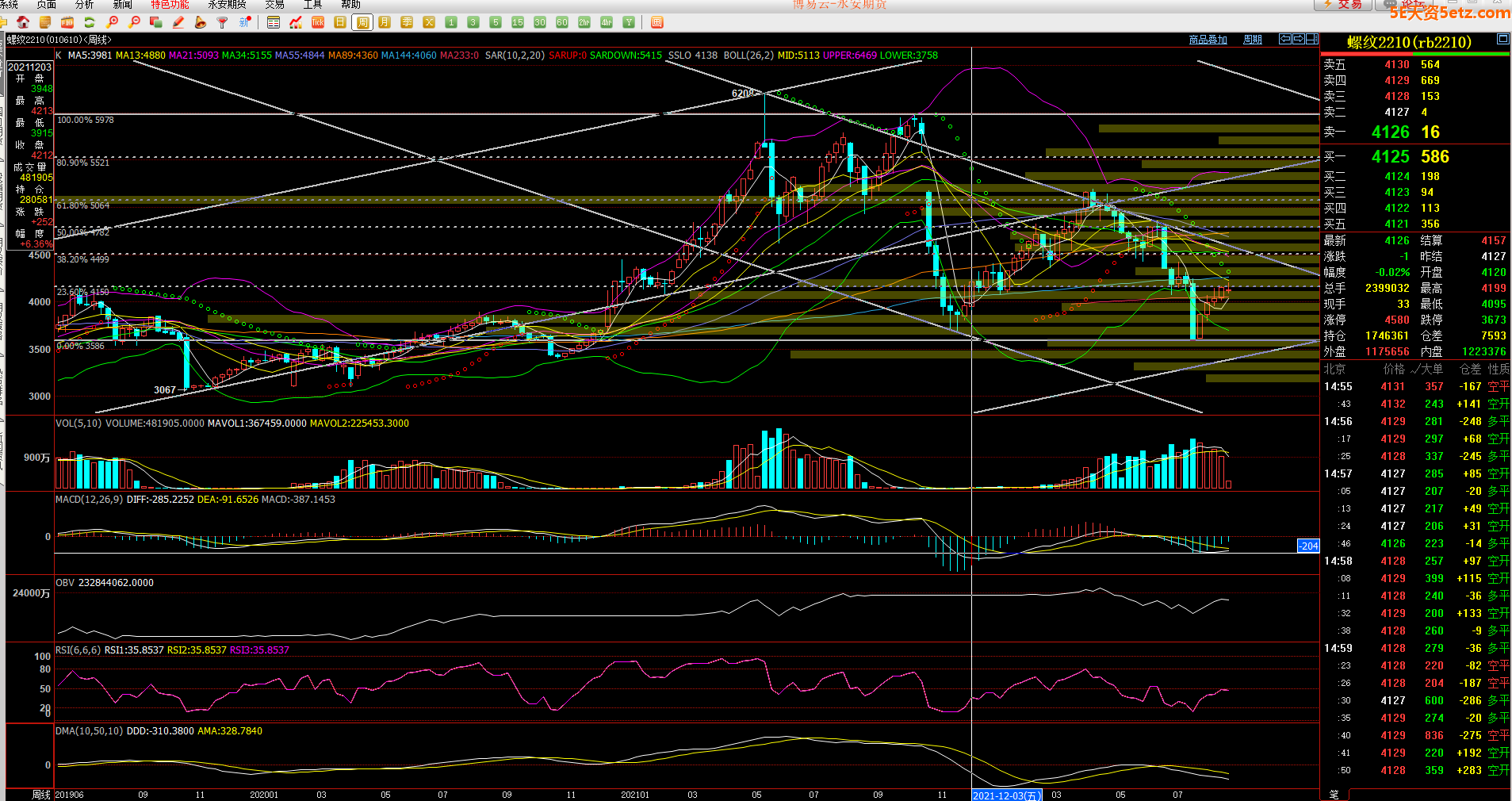Select the green Y yearly period button

tap(629, 22)
